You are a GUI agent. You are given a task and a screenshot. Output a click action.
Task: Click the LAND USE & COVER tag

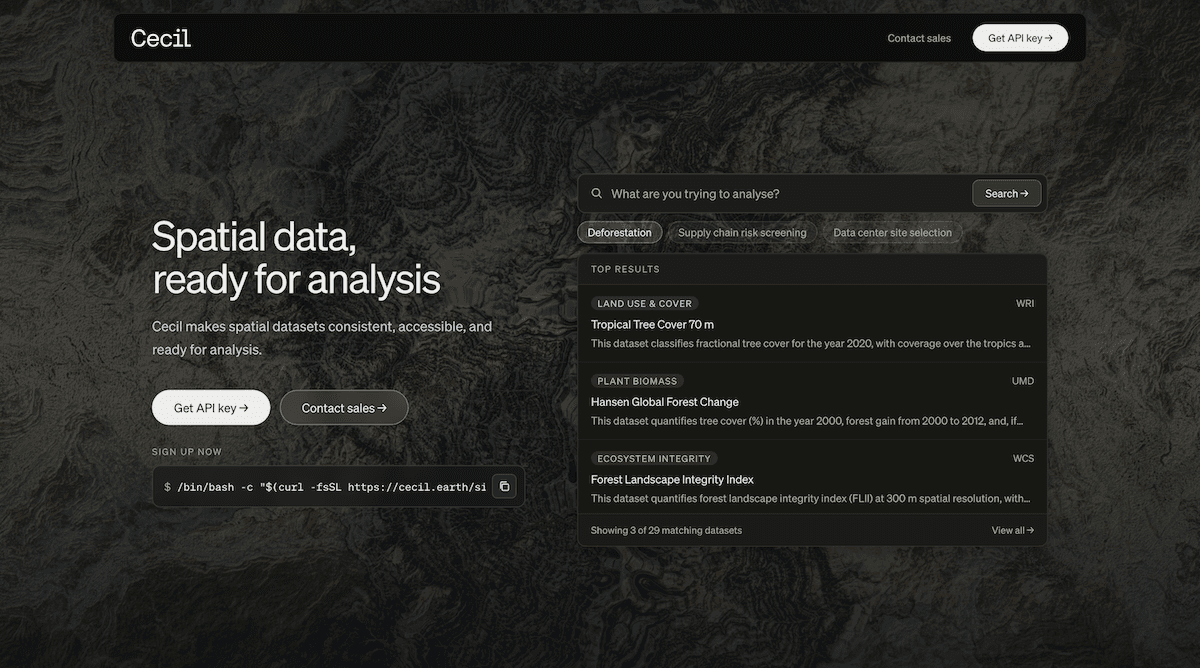pos(644,303)
